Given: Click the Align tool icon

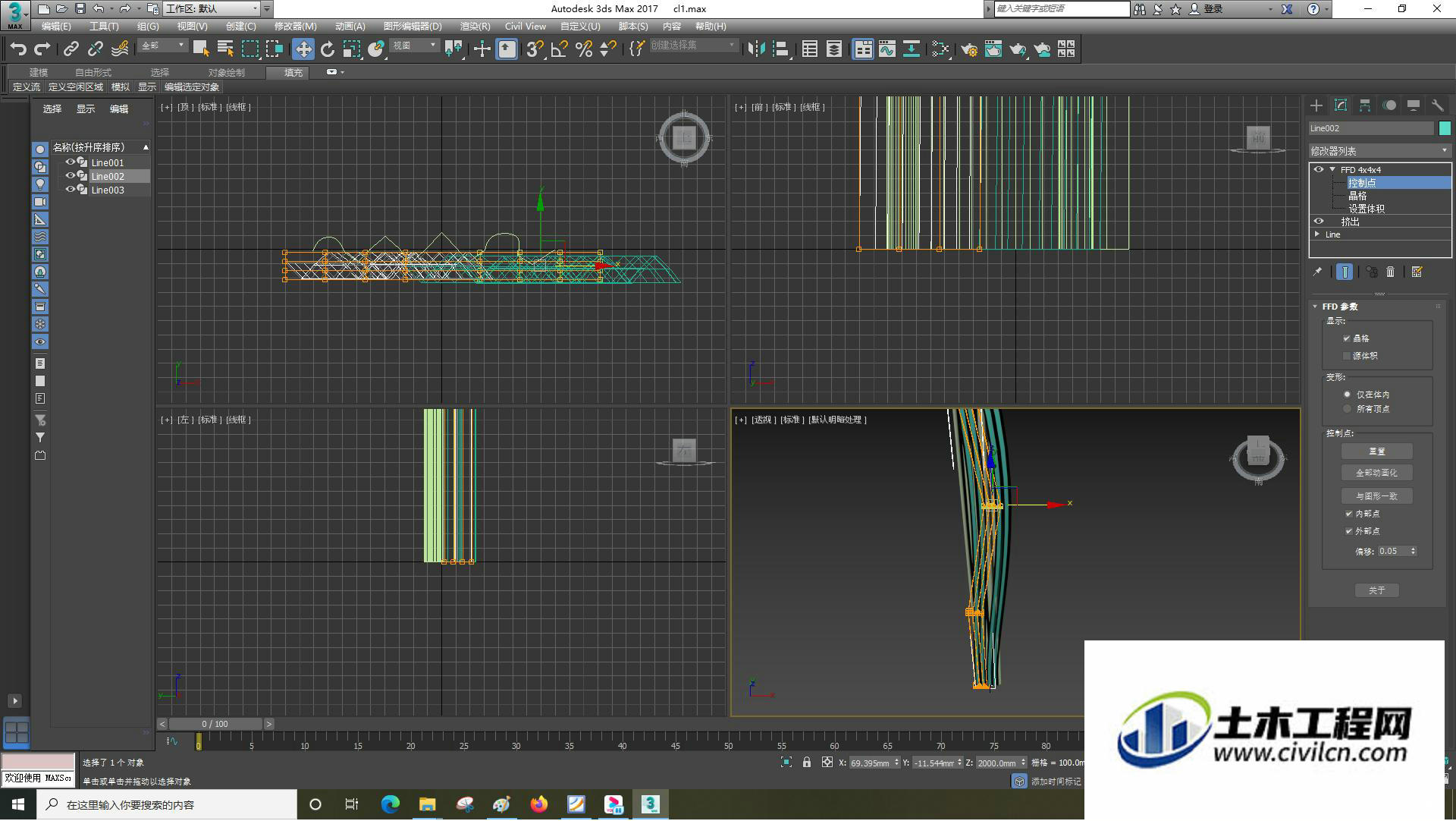Looking at the screenshot, I should click(x=781, y=49).
